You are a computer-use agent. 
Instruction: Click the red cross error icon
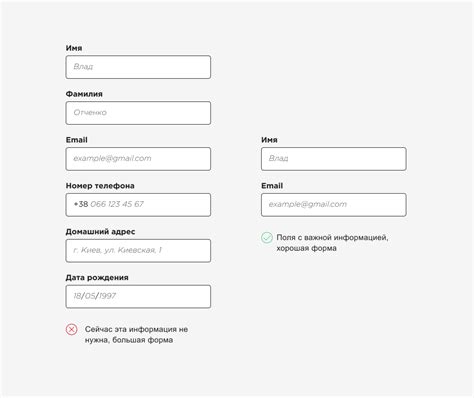pos(71,329)
